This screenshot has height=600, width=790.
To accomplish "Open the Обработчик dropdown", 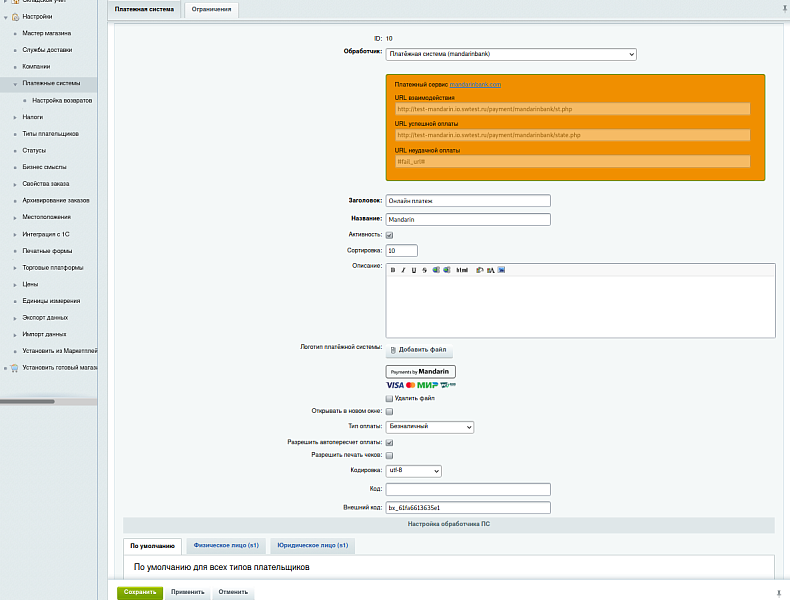I will (511, 54).
